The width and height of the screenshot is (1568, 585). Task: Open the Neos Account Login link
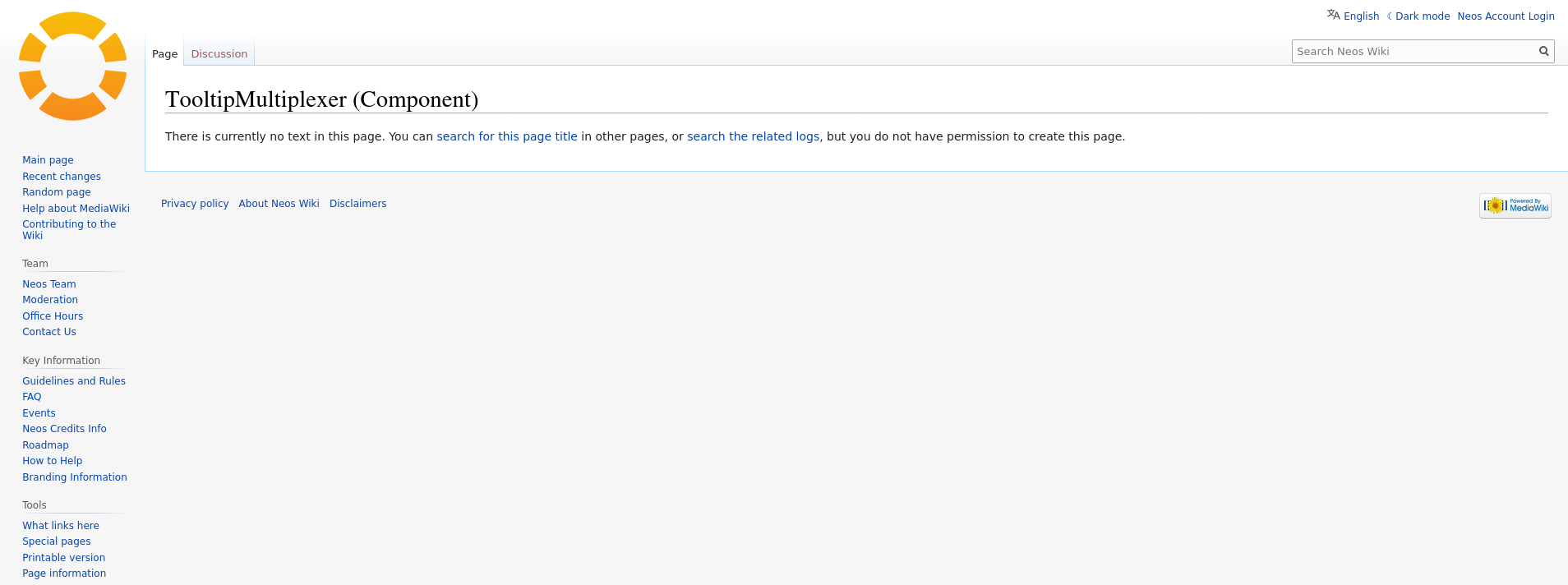1505,16
